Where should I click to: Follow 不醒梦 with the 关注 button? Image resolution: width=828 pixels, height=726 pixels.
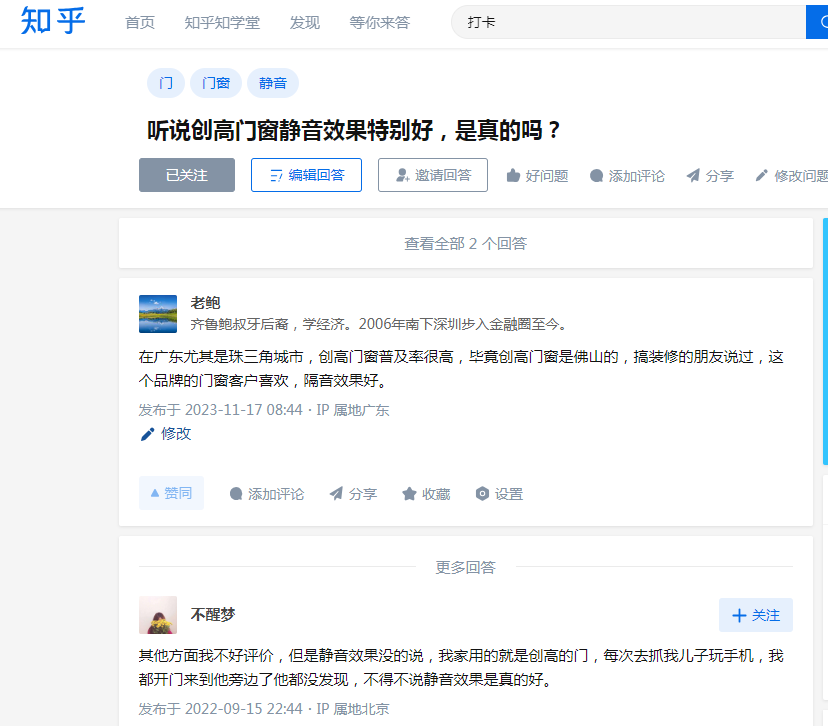tap(756, 615)
